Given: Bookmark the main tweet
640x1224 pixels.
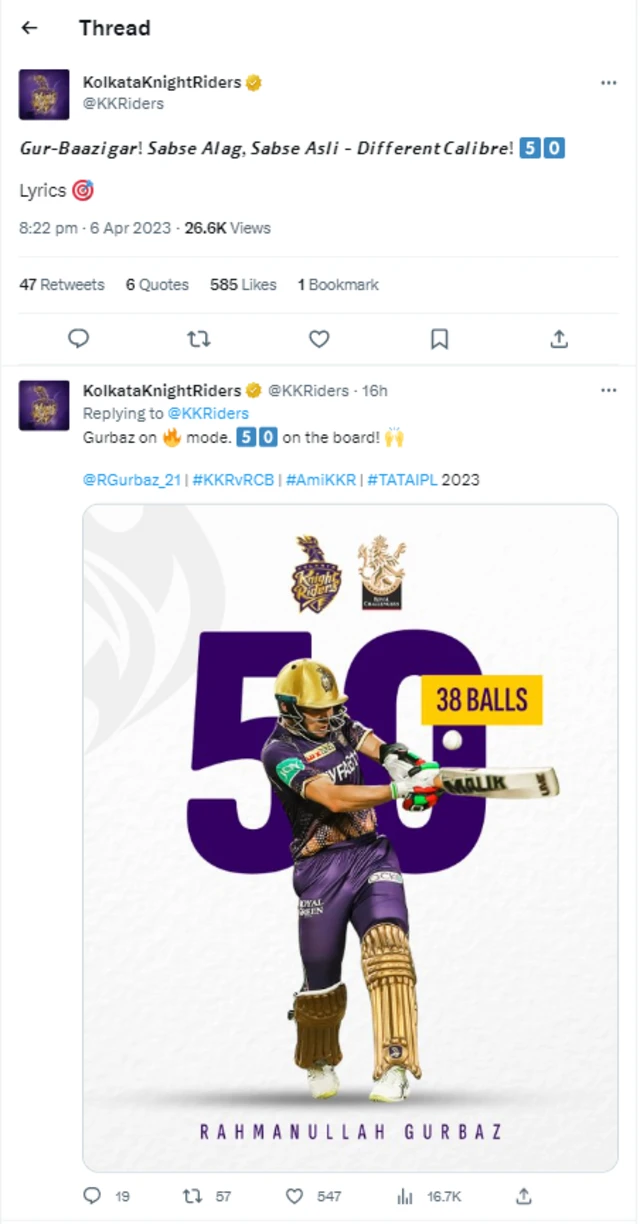Looking at the screenshot, I should [x=439, y=339].
